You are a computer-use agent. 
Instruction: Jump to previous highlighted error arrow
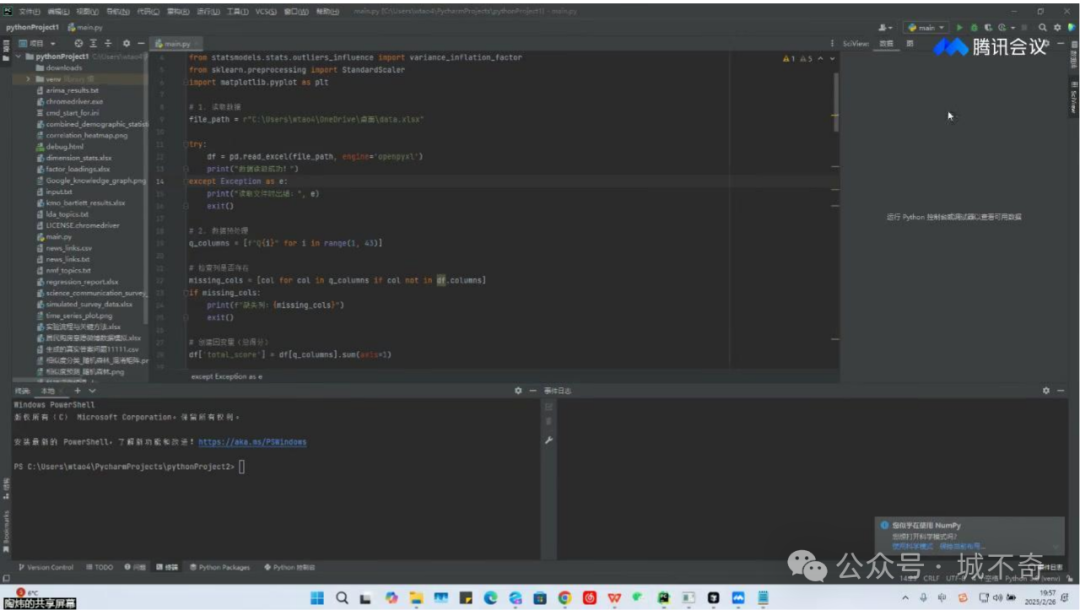820,59
